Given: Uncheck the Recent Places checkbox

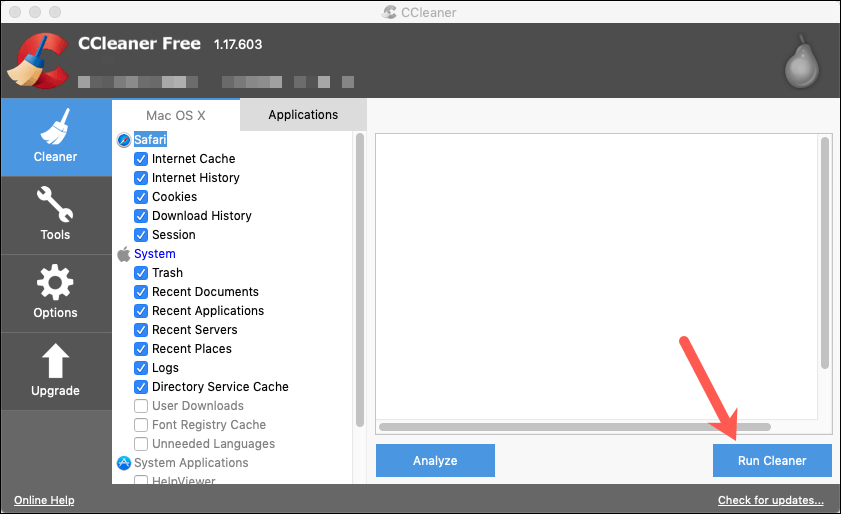Looking at the screenshot, I should point(141,349).
